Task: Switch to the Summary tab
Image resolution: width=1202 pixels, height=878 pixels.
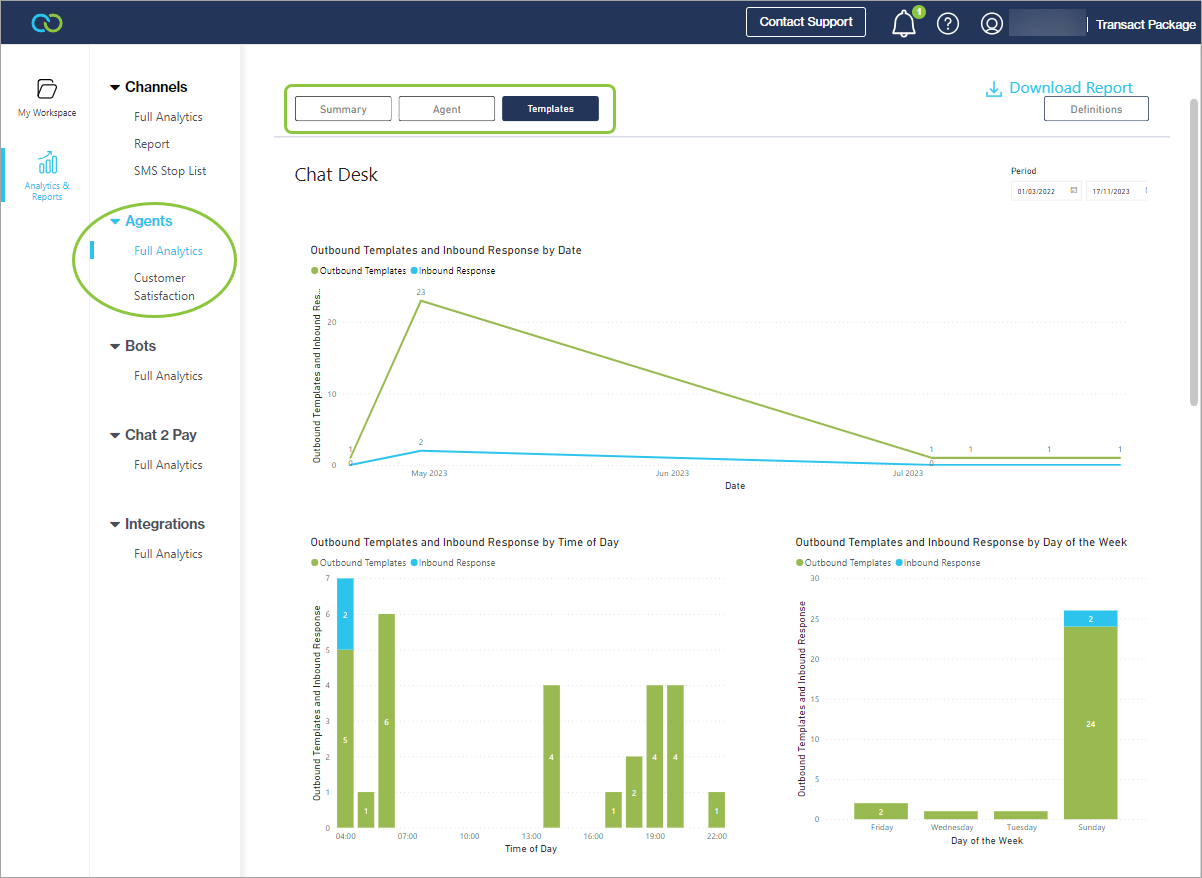Action: point(343,109)
